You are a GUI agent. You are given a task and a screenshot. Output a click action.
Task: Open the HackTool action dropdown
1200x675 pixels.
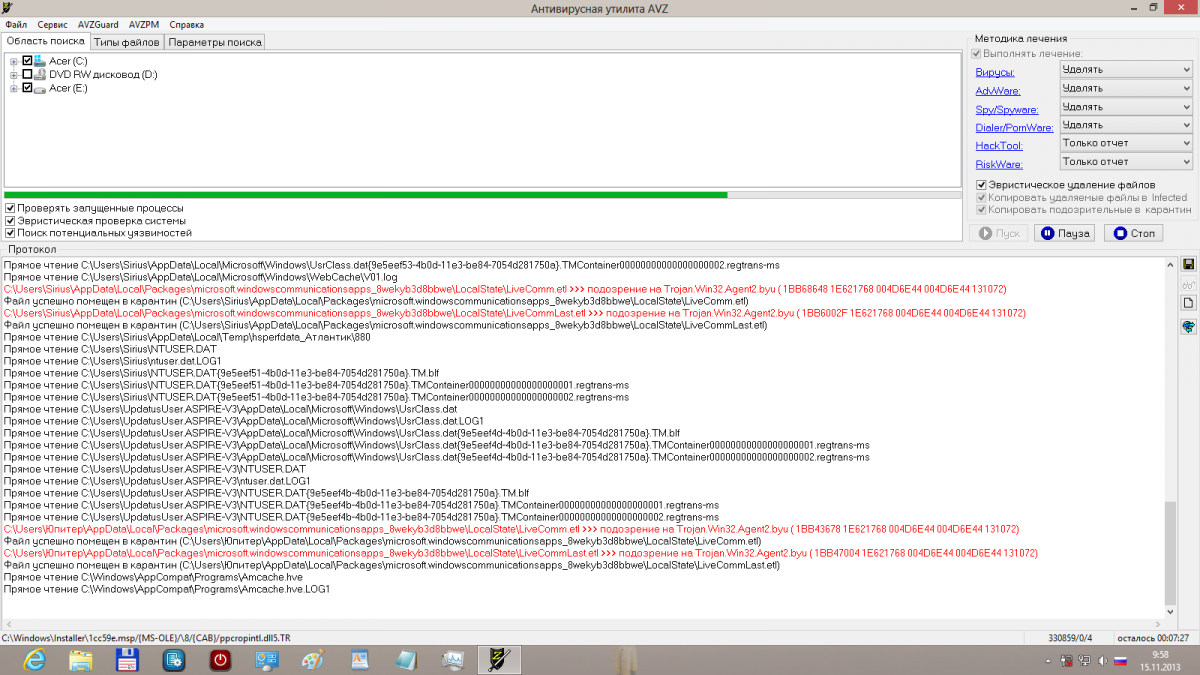click(x=1126, y=143)
